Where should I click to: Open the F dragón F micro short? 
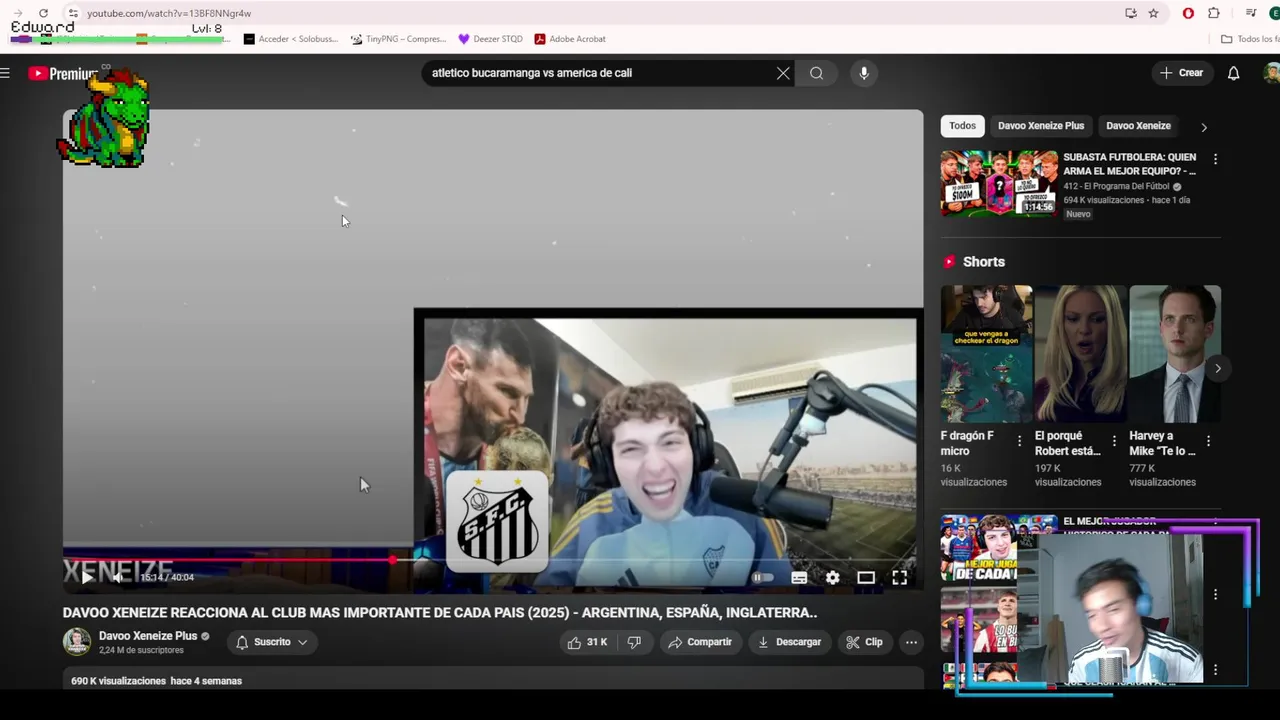[986, 354]
